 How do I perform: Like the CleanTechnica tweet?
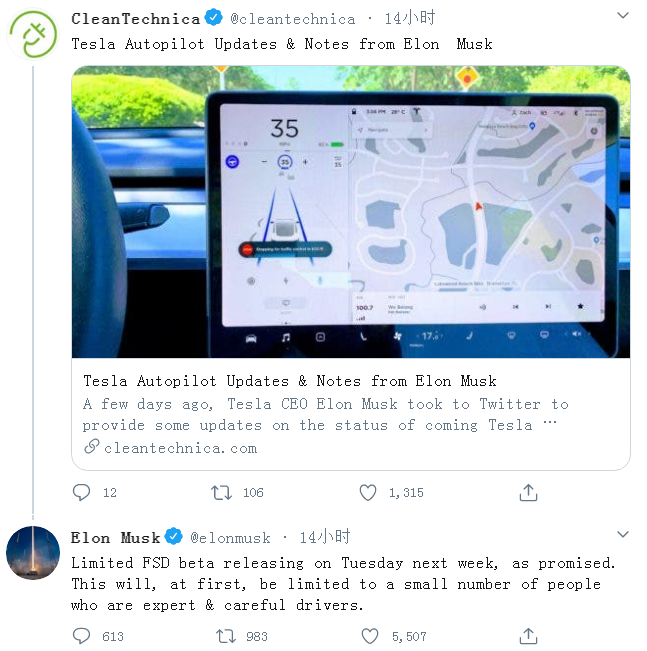click(368, 492)
